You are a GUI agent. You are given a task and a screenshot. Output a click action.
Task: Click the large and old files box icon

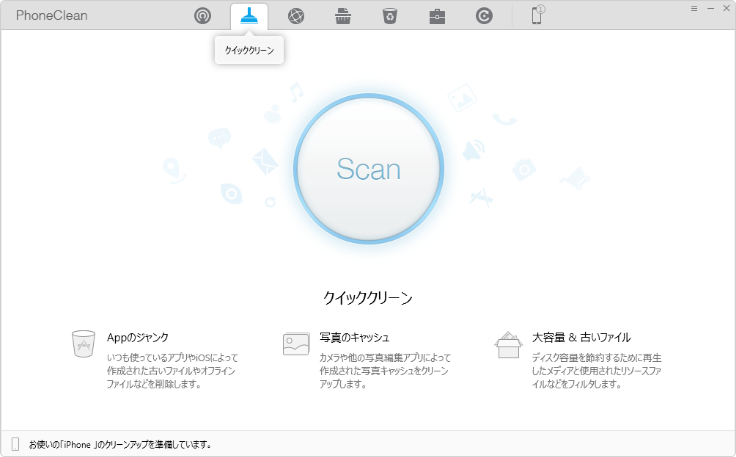(508, 345)
